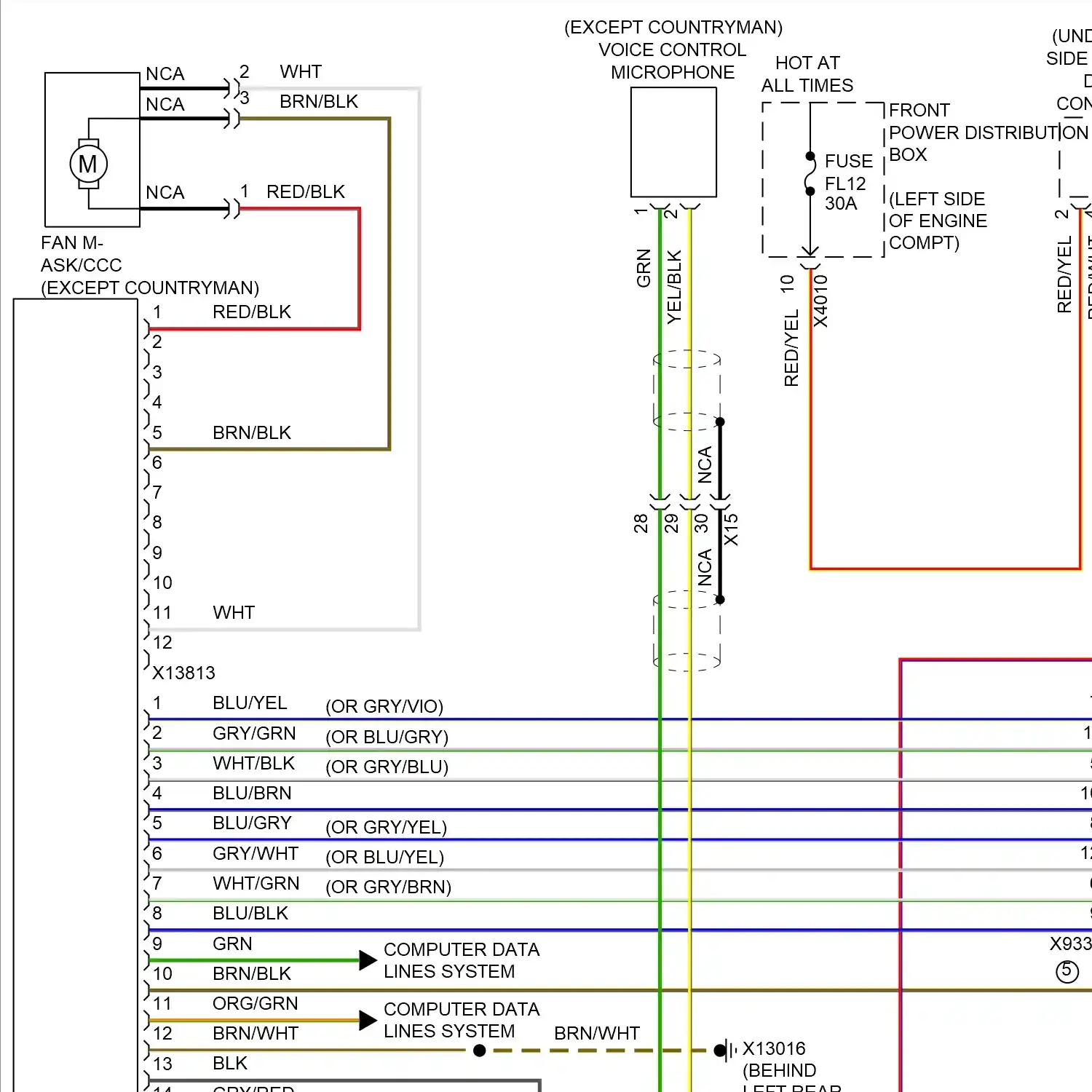This screenshot has height=1092, width=1092.
Task: Click pin number 10 beside X4010
Action: point(788,284)
